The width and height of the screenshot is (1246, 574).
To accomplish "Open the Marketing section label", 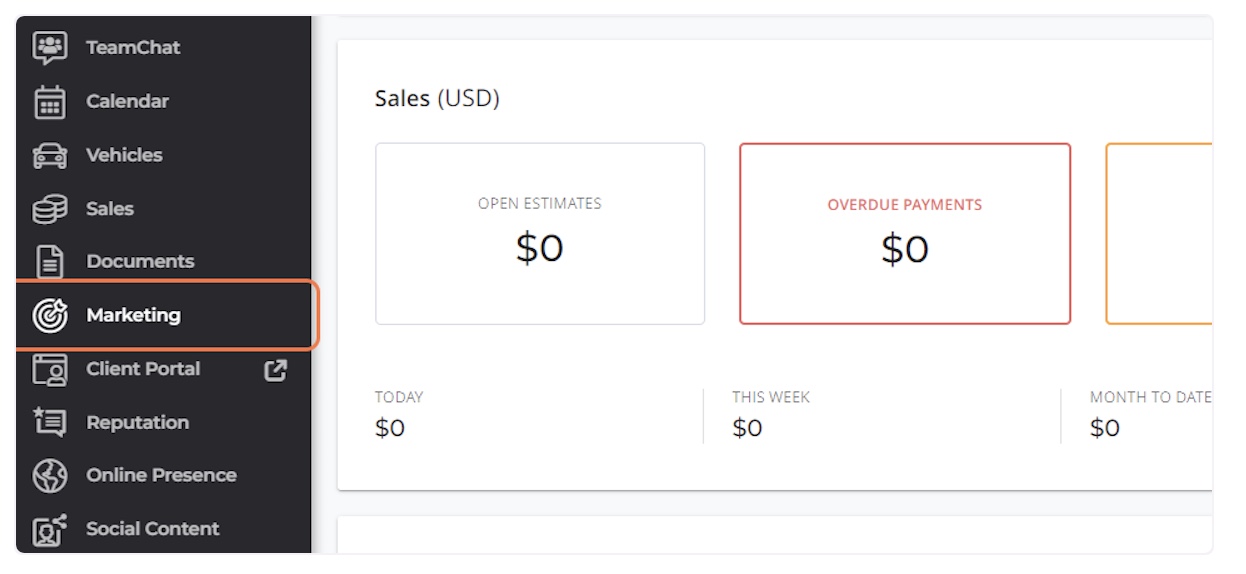I will pos(133,315).
